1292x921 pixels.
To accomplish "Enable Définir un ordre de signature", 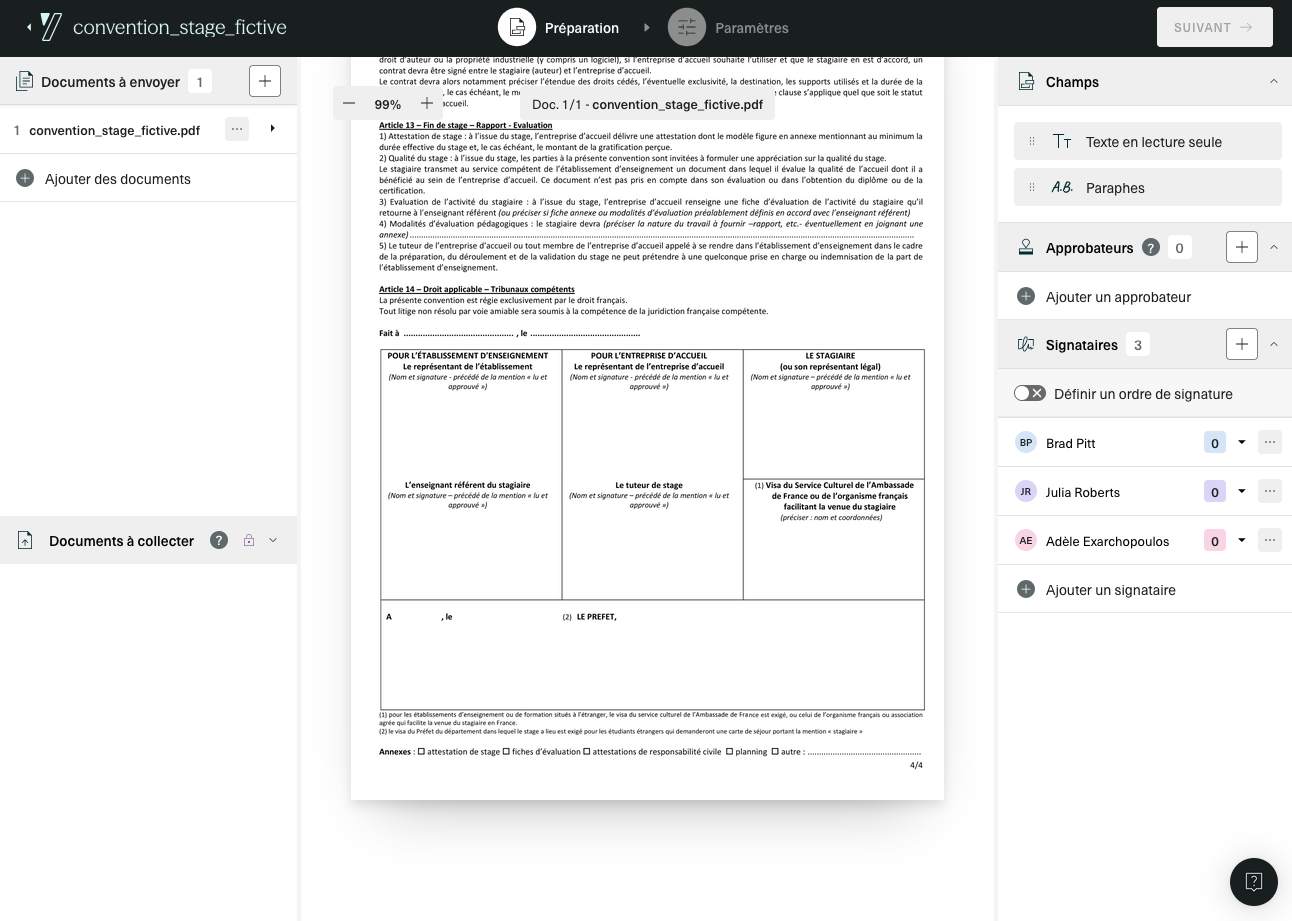I will [1030, 393].
